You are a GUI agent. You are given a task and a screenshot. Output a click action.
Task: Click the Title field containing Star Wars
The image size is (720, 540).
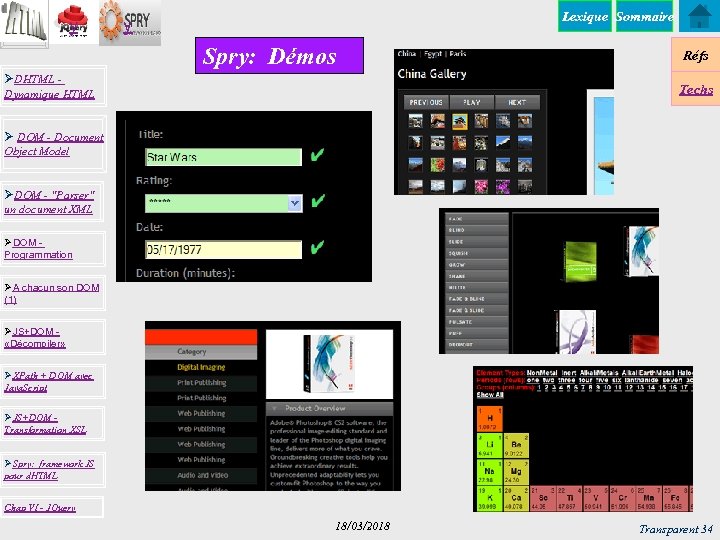(x=223, y=157)
